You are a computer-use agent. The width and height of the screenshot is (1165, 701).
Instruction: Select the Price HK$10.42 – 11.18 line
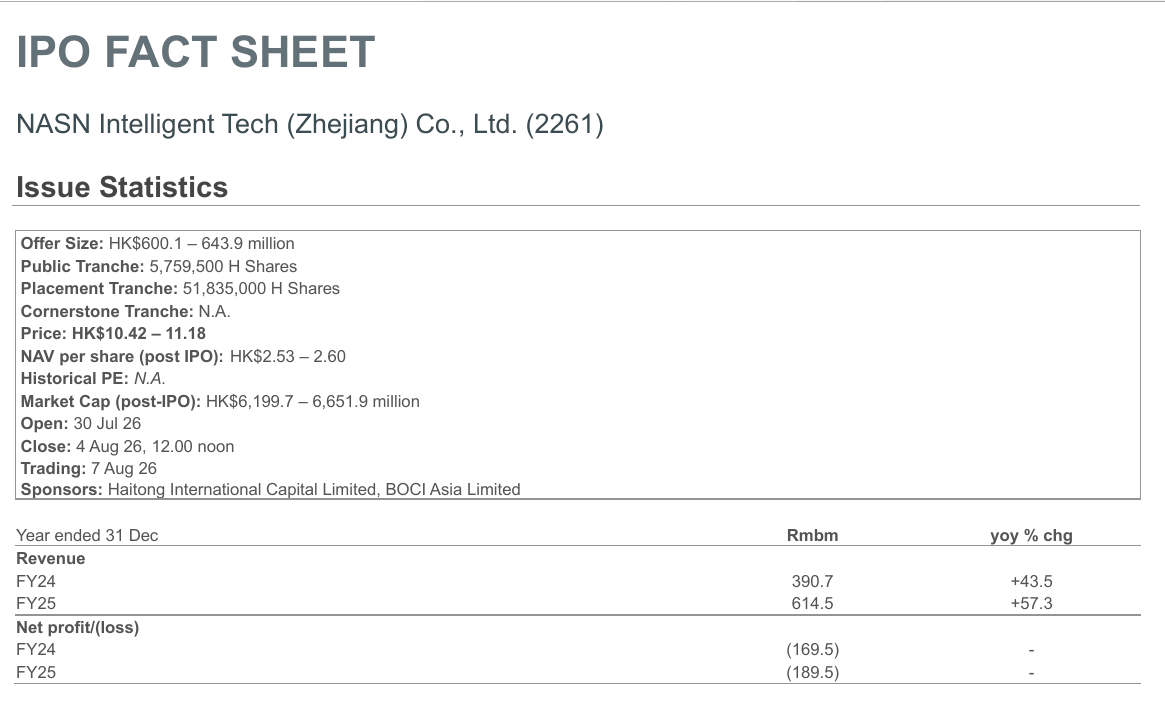pyautogui.click(x=113, y=334)
